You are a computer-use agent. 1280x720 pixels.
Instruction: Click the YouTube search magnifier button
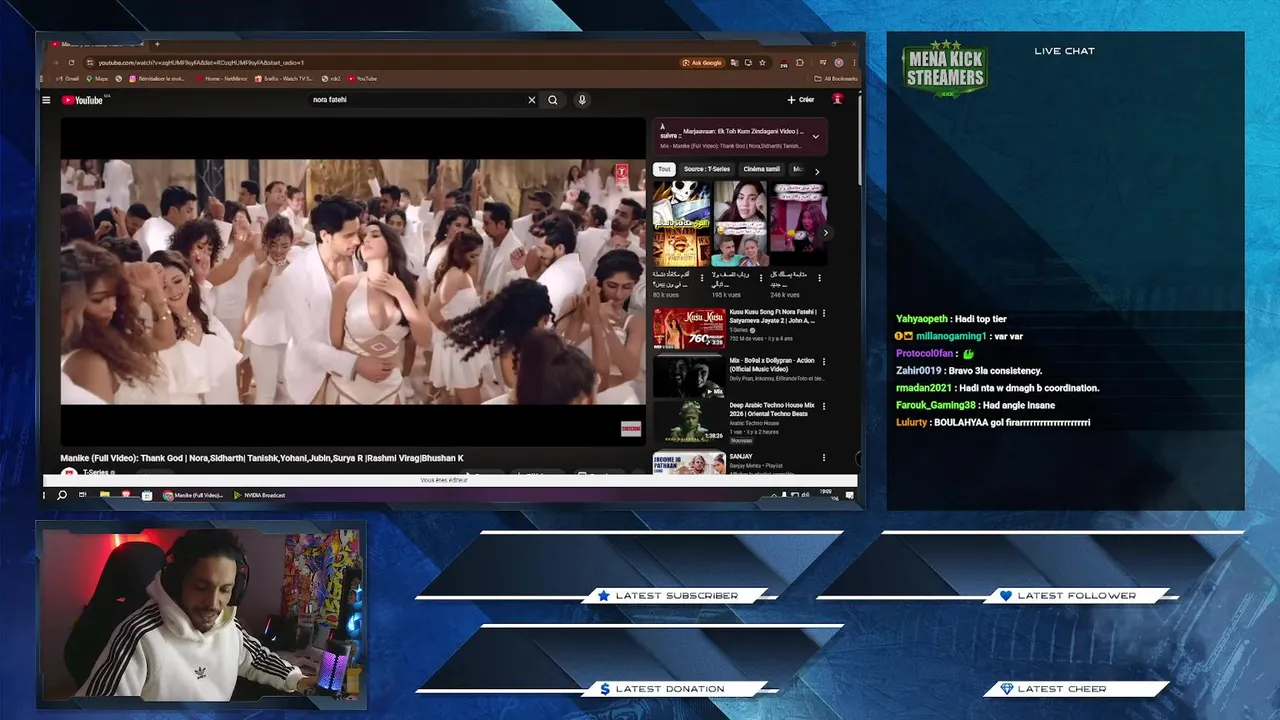pos(553,100)
